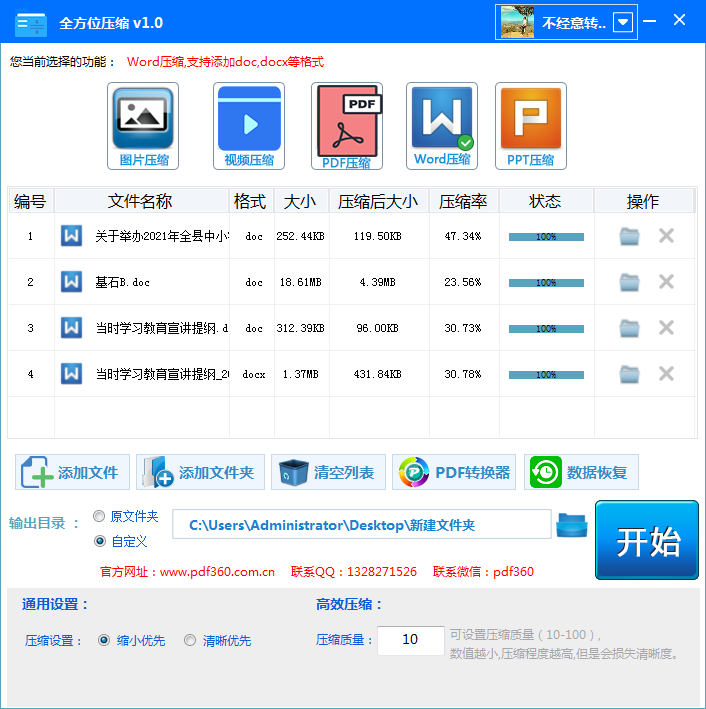Click the 压缩质量 value input field

[411, 640]
